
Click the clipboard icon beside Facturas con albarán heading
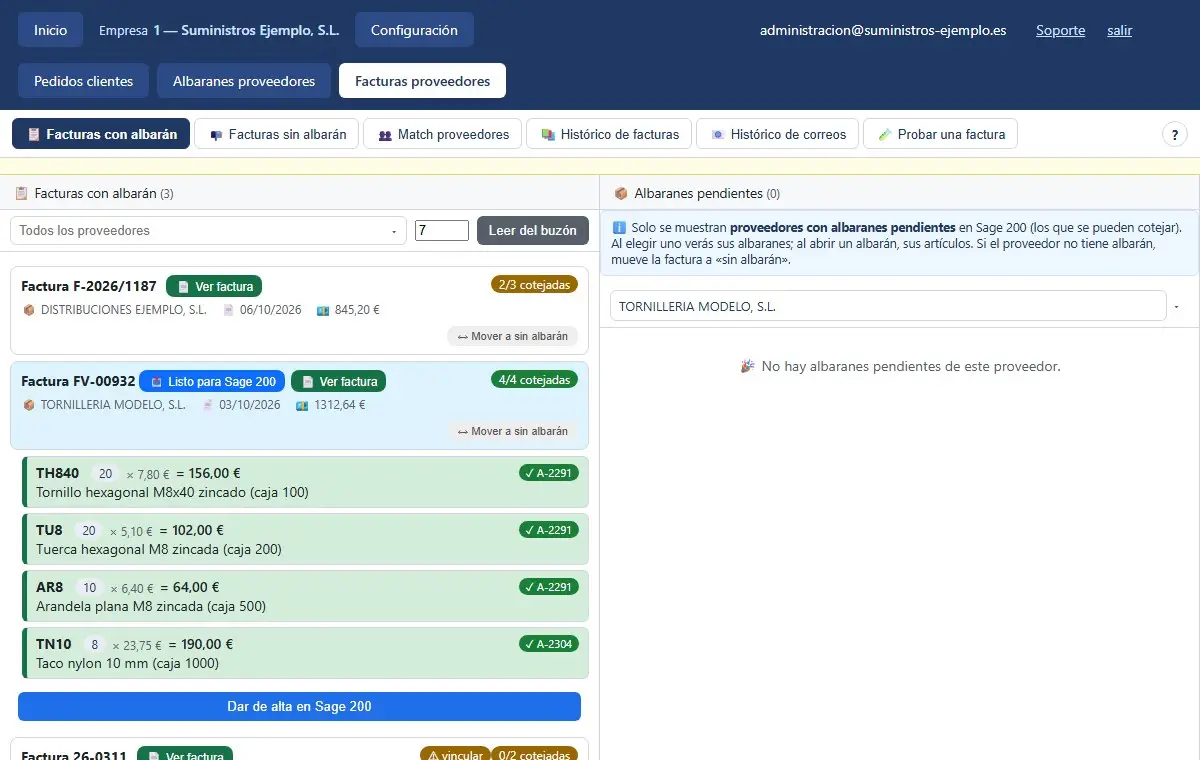[21, 193]
